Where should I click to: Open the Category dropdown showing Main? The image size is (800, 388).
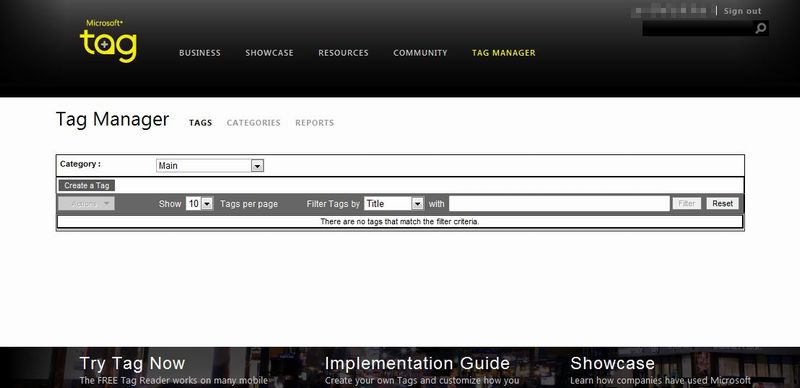pos(210,165)
